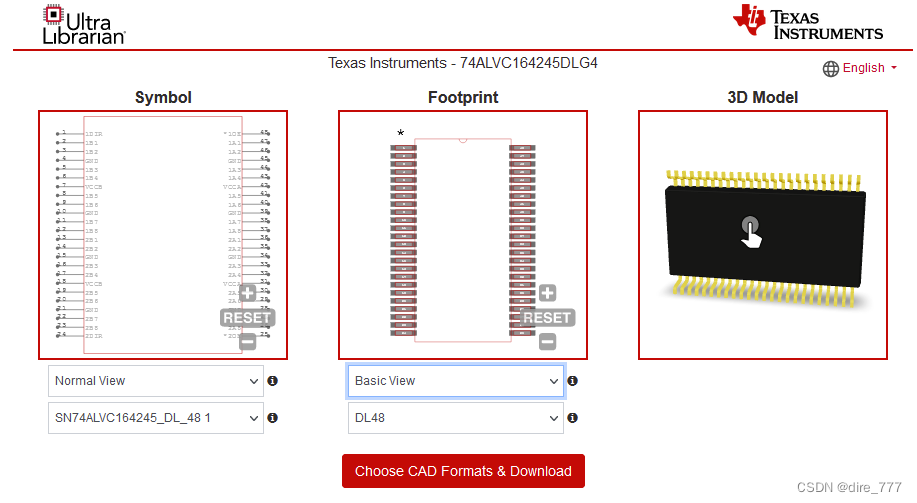Image resolution: width=917 pixels, height=503 pixels.
Task: Click the Footprint heading
Action: [x=463, y=97]
